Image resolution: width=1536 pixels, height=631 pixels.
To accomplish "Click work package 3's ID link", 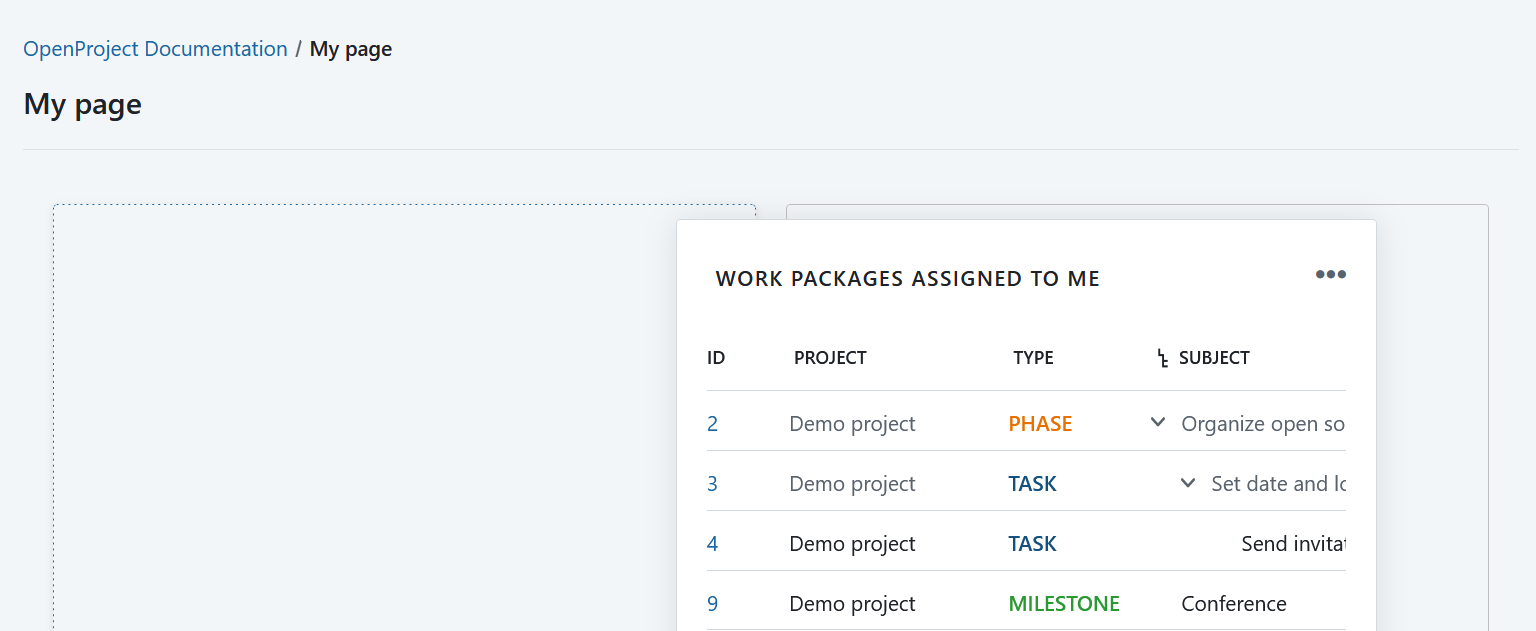I will tap(712, 483).
